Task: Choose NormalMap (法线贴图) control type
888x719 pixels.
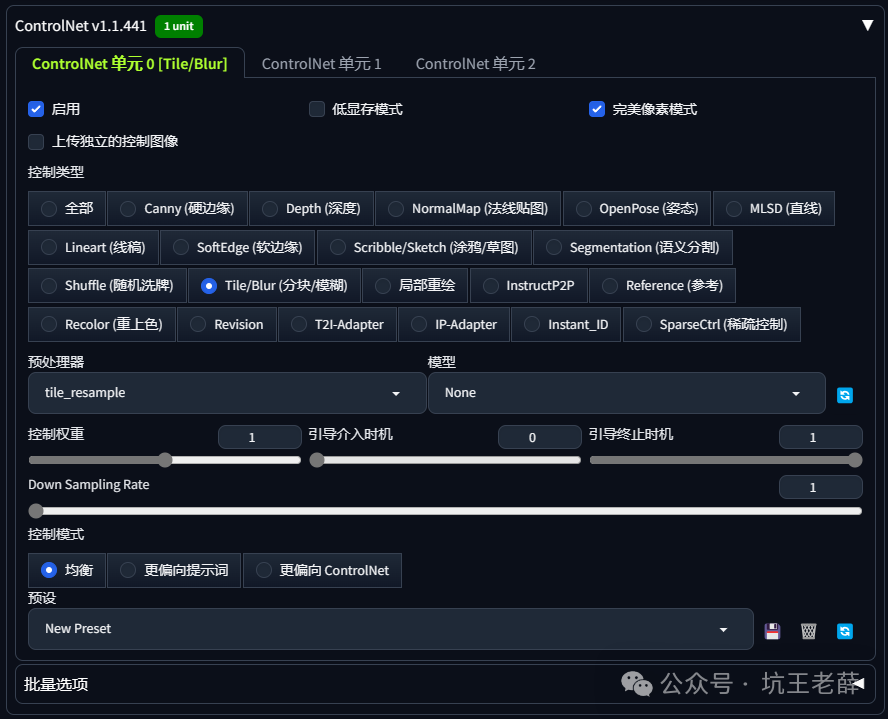Action: coord(468,208)
